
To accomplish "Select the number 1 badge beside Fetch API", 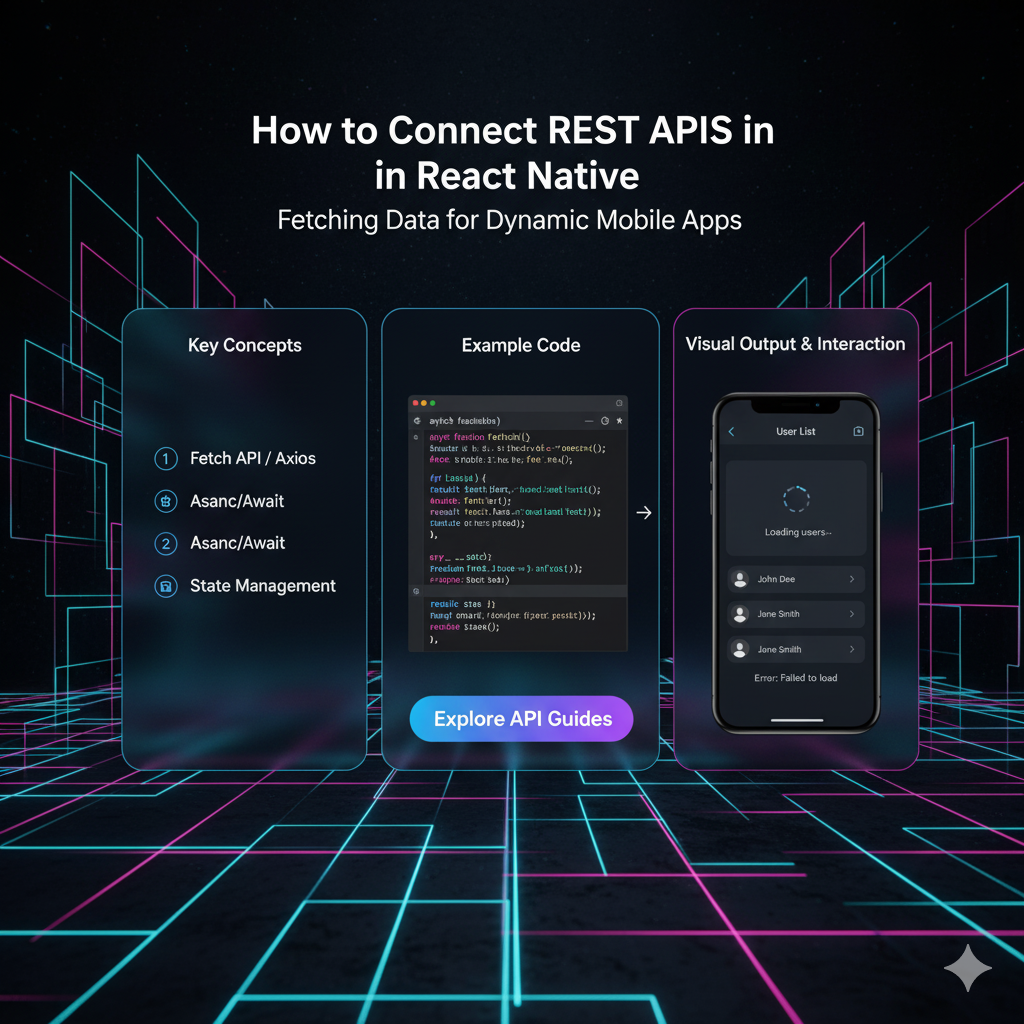I will [x=165, y=458].
